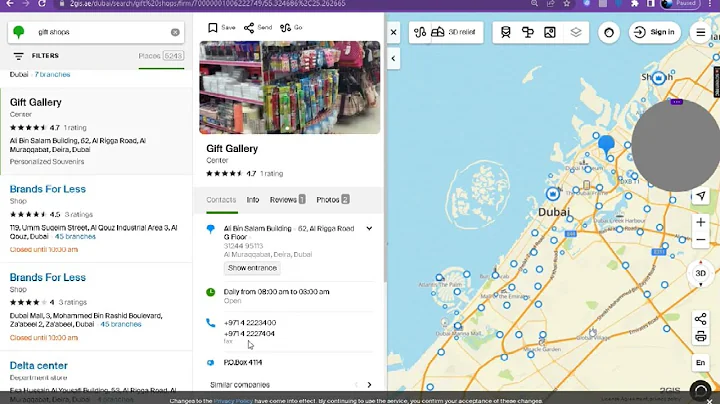Viewport: 720px width, 404px height.
Task: Share the map via share icon
Action: (x=701, y=320)
